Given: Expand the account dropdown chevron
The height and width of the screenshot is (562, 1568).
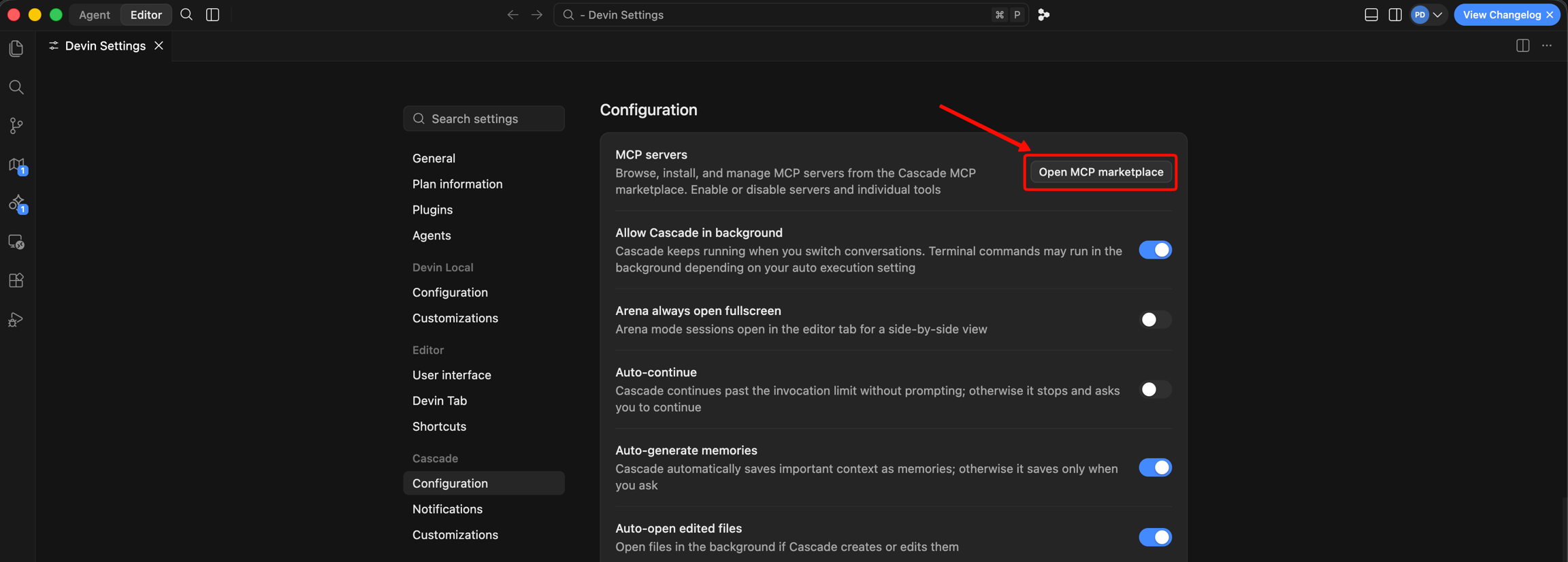Looking at the screenshot, I should pos(1438,14).
